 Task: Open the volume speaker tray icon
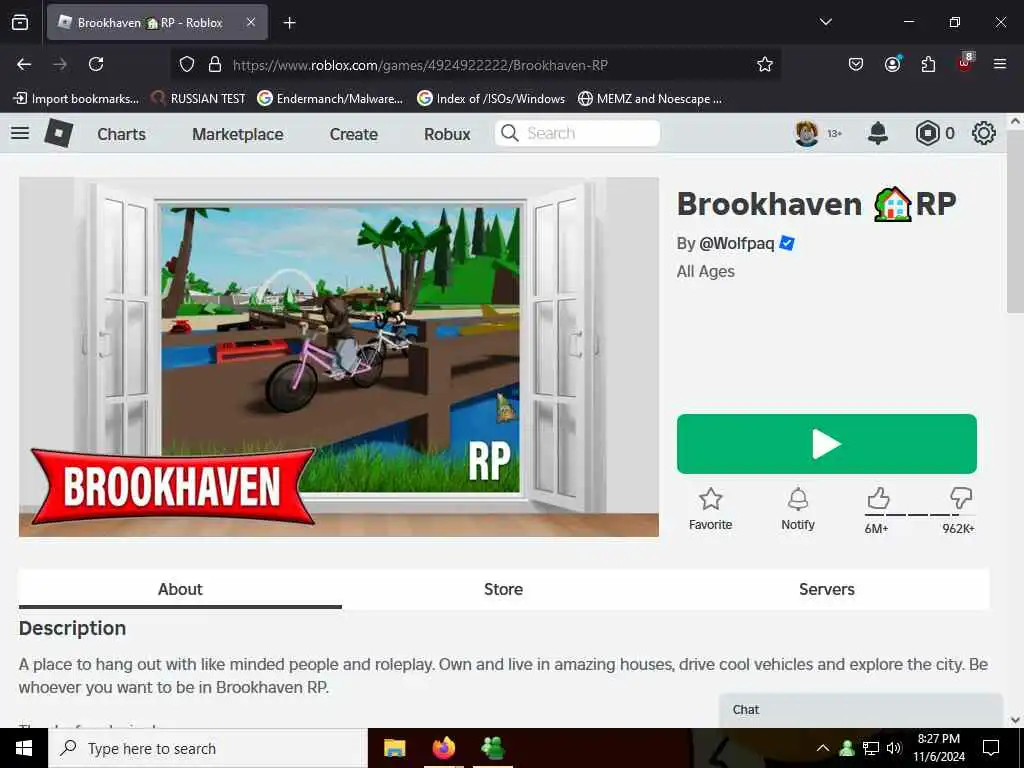pos(894,748)
